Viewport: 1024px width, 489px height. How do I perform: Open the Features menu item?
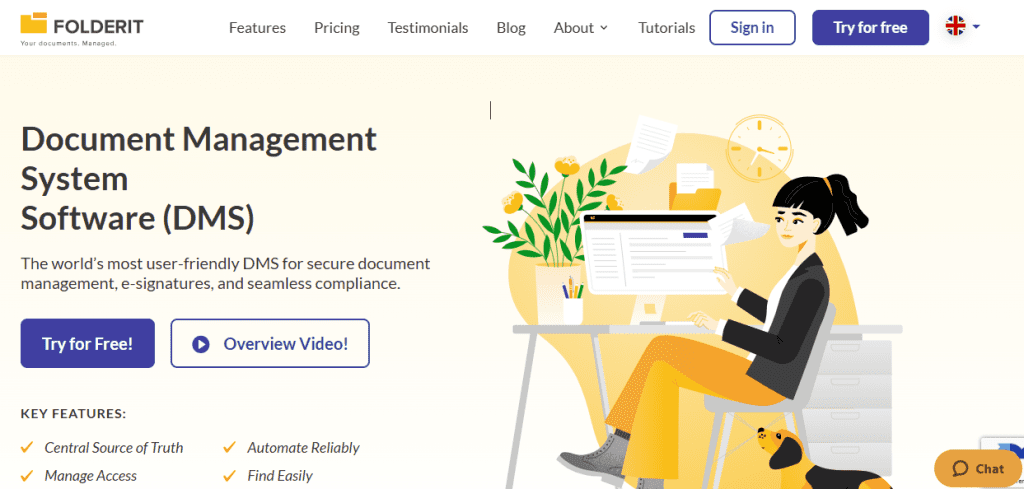[x=257, y=28]
